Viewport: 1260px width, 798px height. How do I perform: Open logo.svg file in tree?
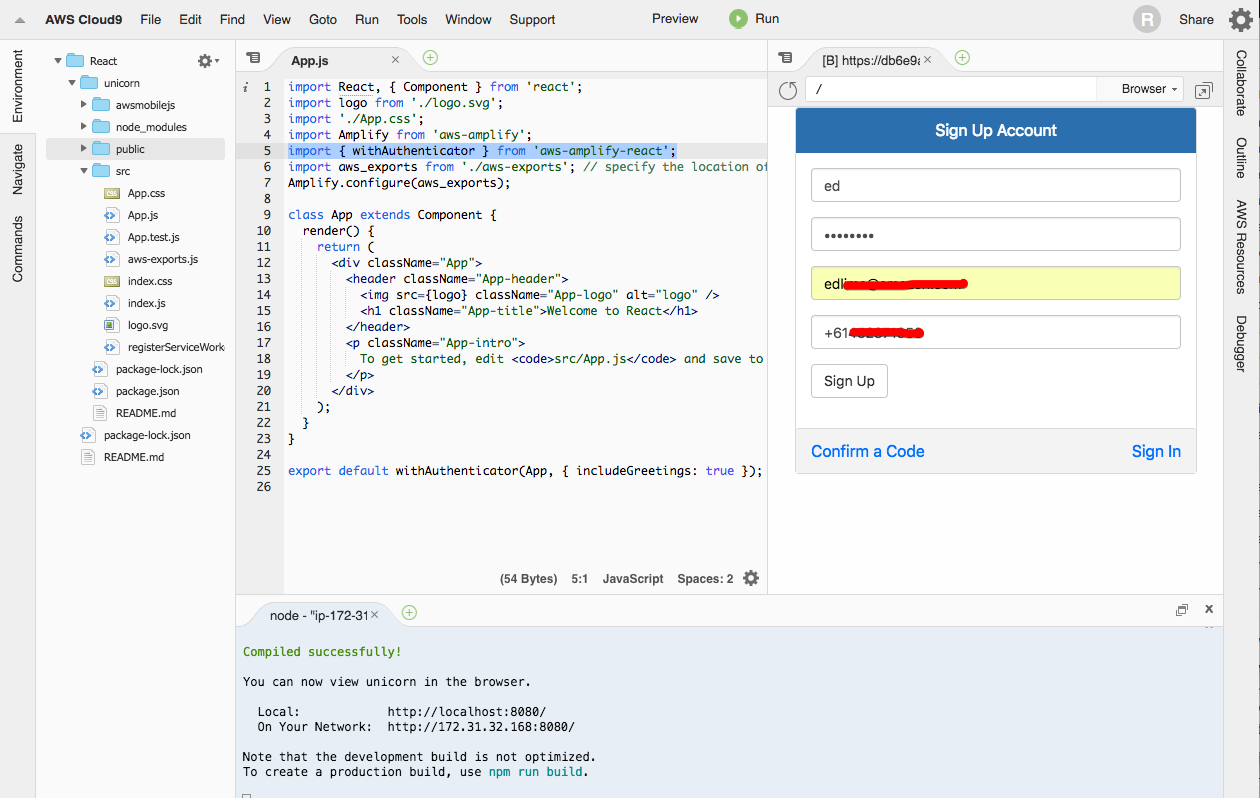tap(147, 325)
